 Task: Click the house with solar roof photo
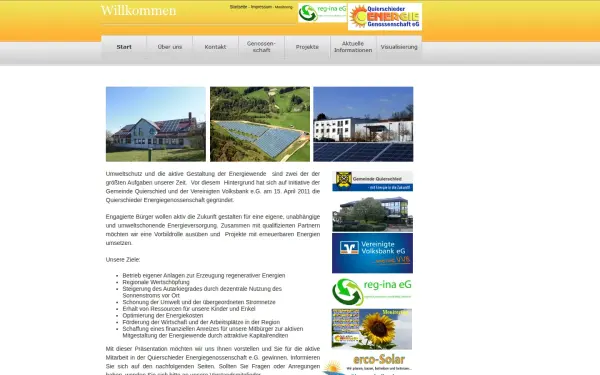click(156, 124)
